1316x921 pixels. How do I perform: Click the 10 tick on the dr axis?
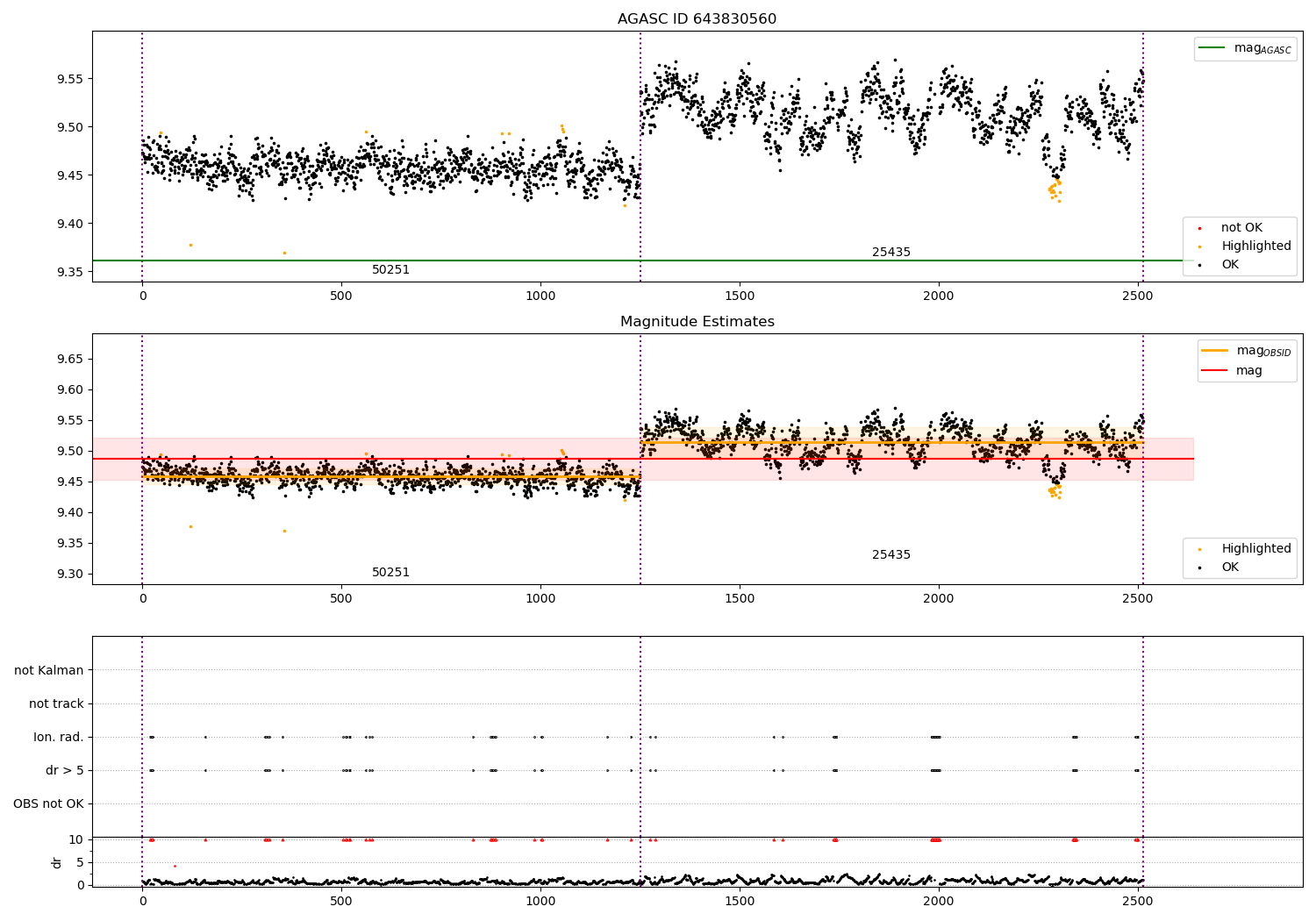tap(76, 840)
